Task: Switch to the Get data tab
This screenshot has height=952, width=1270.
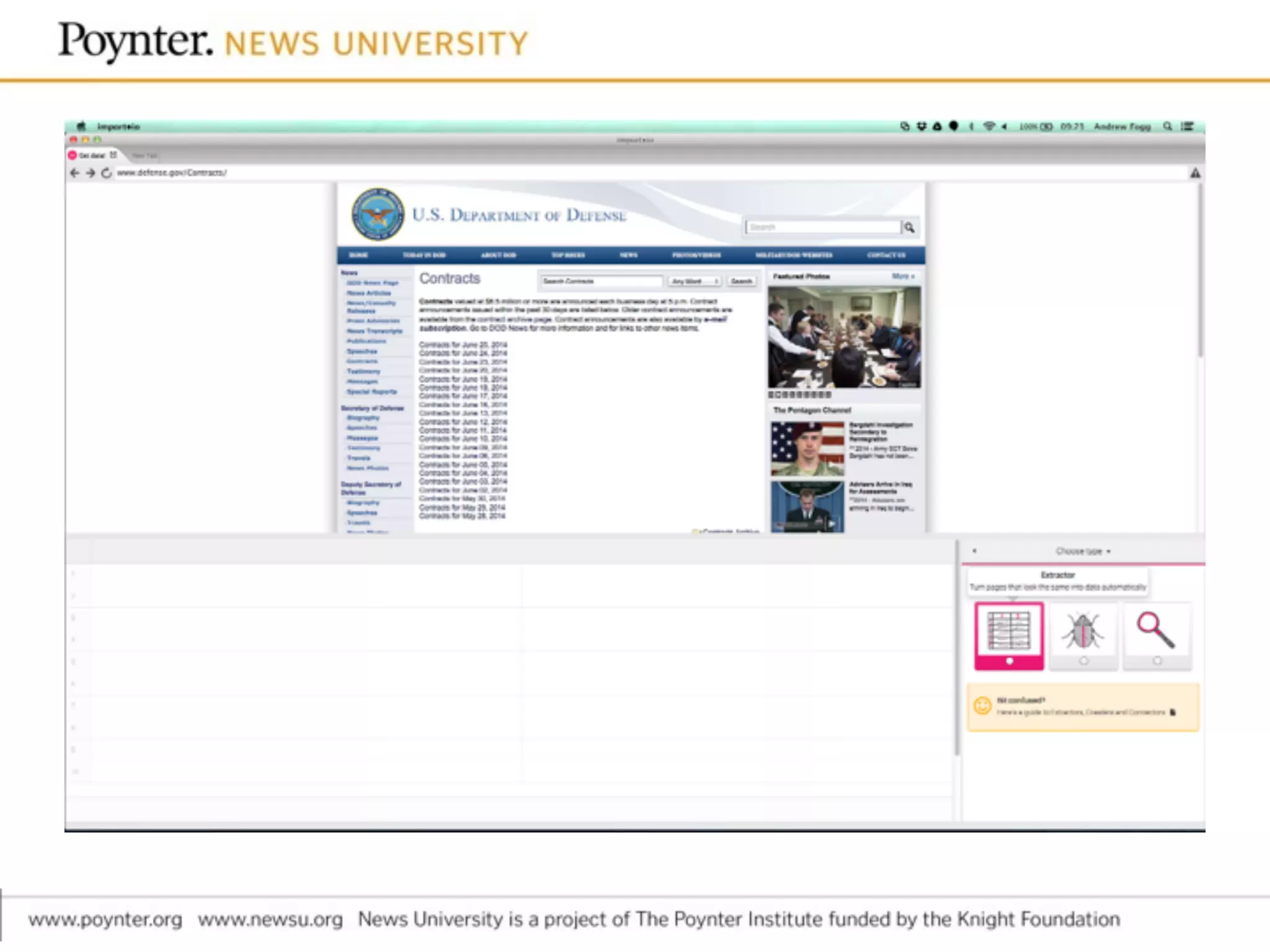Action: click(x=92, y=156)
